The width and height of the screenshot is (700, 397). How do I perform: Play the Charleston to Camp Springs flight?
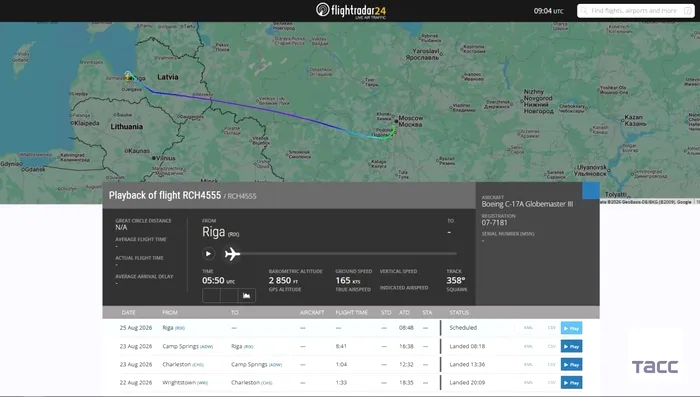571,365
